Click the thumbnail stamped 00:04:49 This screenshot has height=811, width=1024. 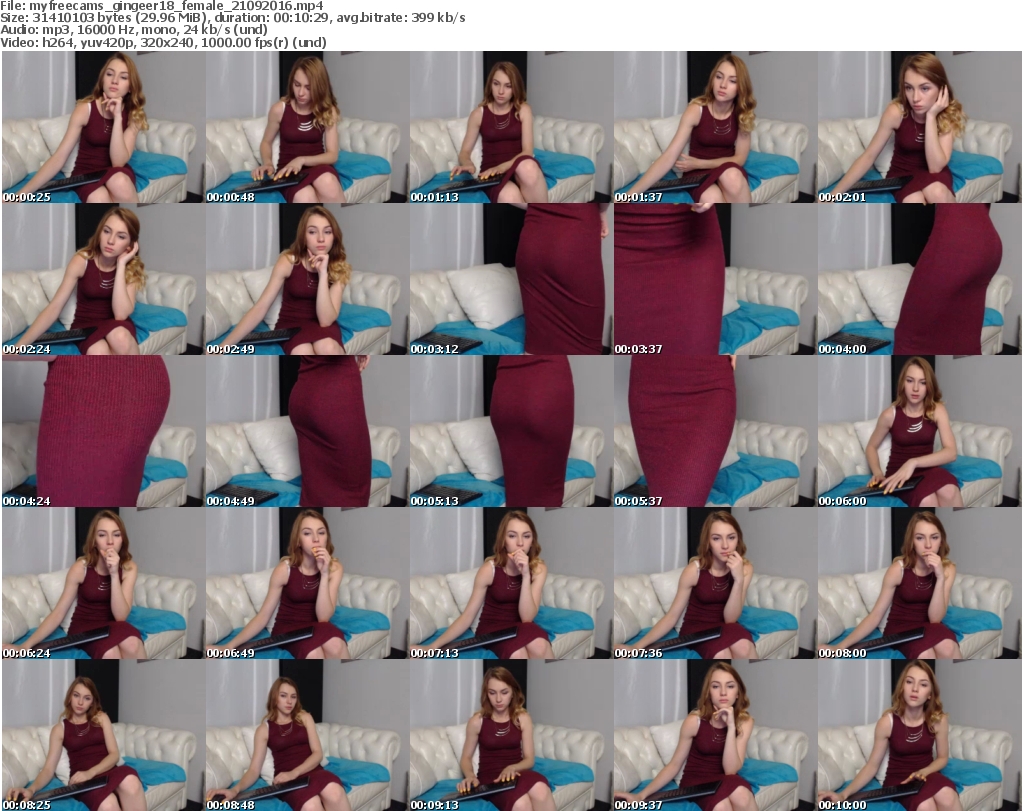tap(308, 432)
